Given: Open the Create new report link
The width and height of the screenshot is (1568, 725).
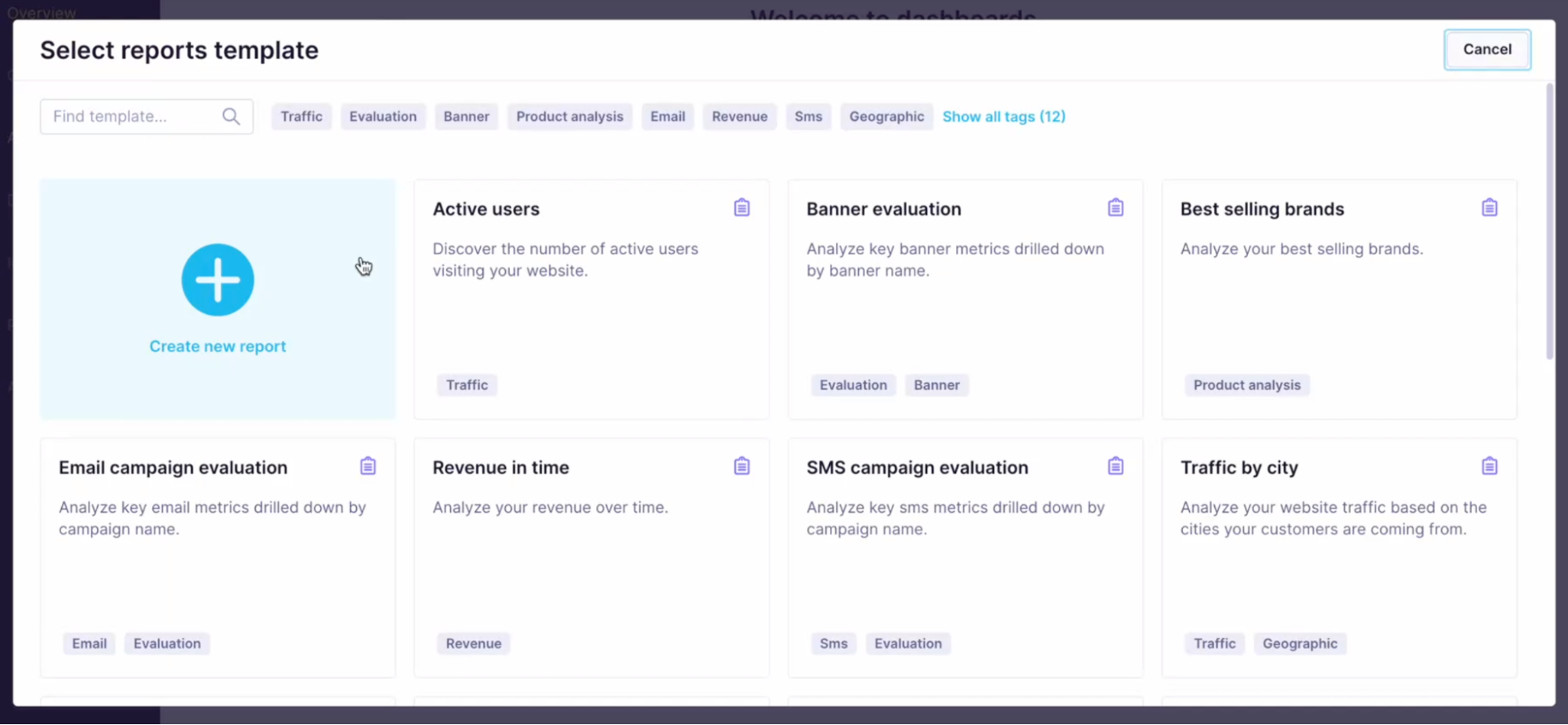Looking at the screenshot, I should [217, 346].
